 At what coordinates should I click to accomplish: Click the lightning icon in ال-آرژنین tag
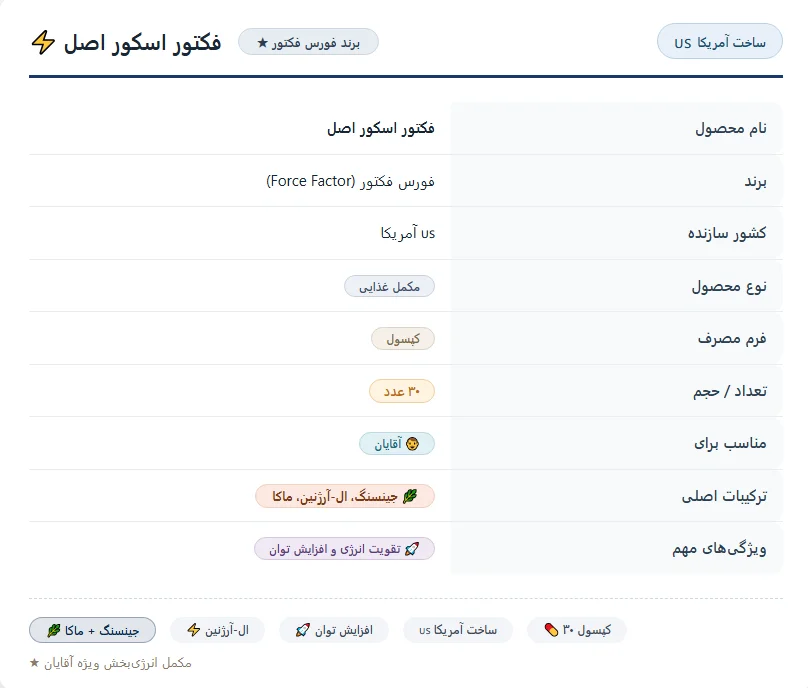(194, 630)
